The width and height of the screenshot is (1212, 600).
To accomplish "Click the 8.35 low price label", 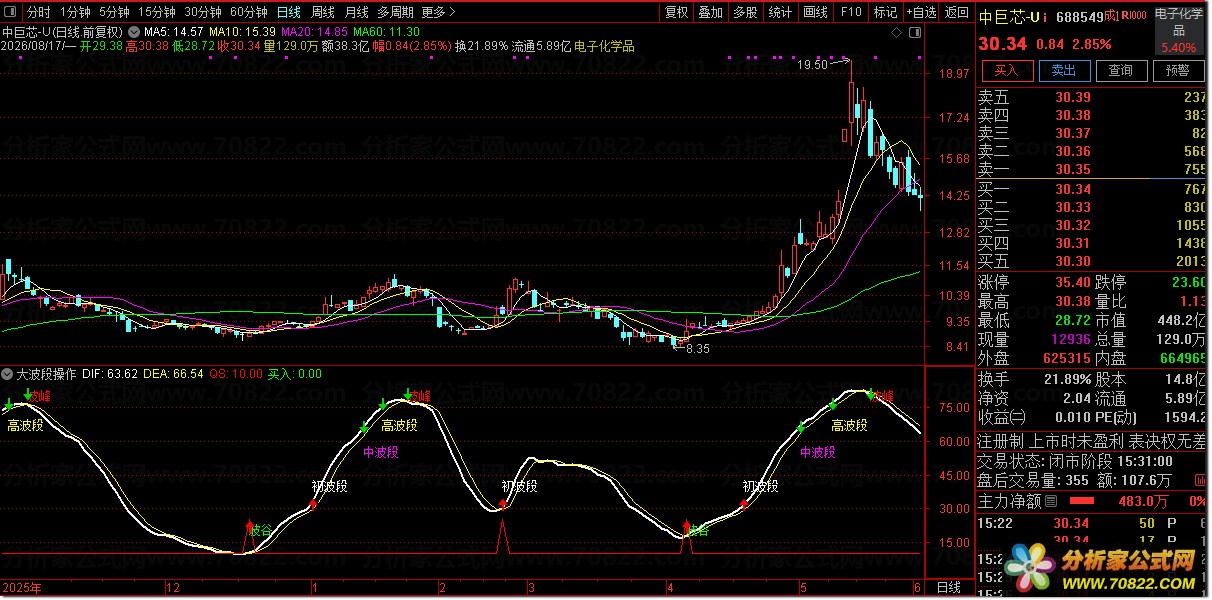I will click(x=697, y=349).
